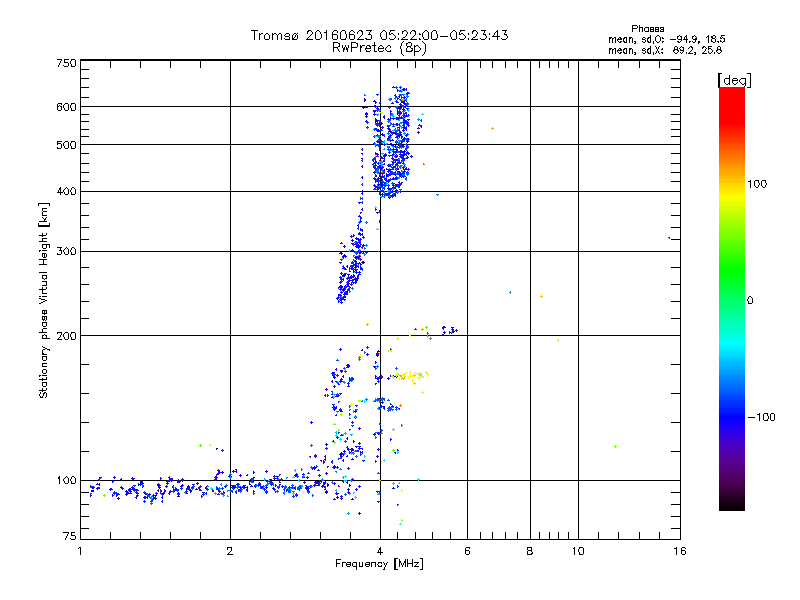Click the height axis tick label "100"
This screenshot has width=800, height=600.
[x=66, y=481]
